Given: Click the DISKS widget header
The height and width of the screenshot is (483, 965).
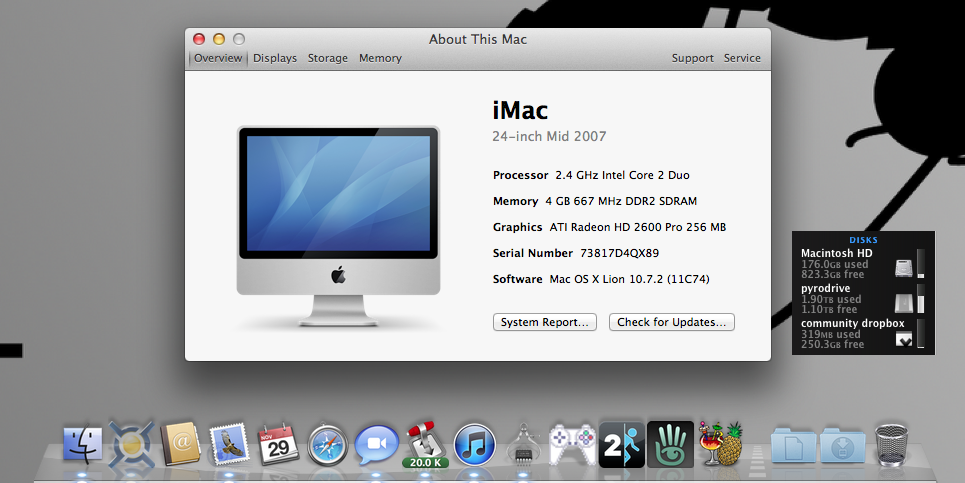Looking at the screenshot, I should [x=863, y=240].
